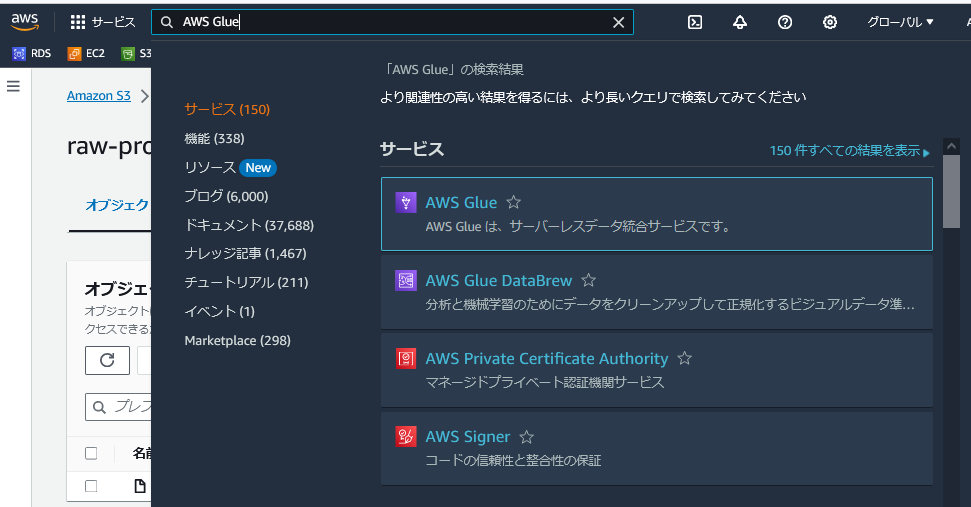Click the search results scrollbar
Viewport: 971px width, 507px height.
coord(951,190)
